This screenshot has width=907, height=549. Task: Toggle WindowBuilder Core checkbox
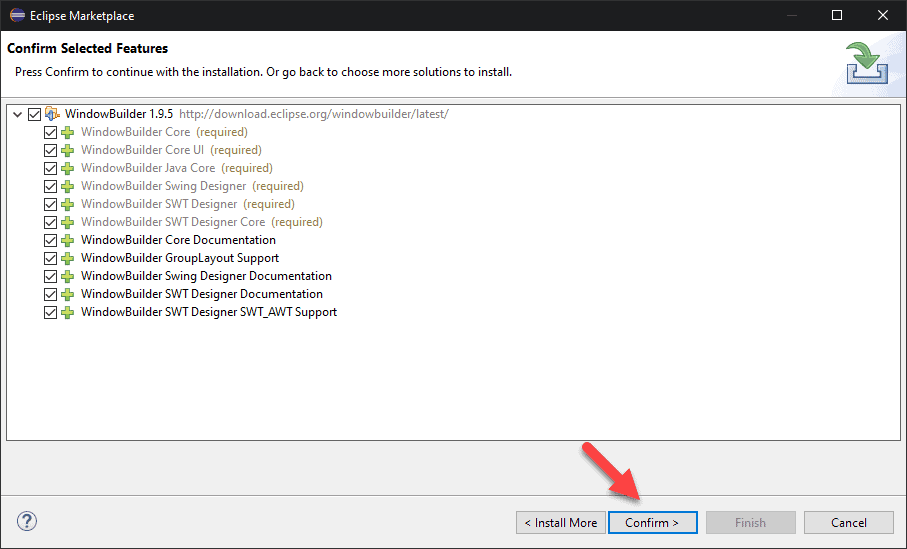tap(50, 132)
